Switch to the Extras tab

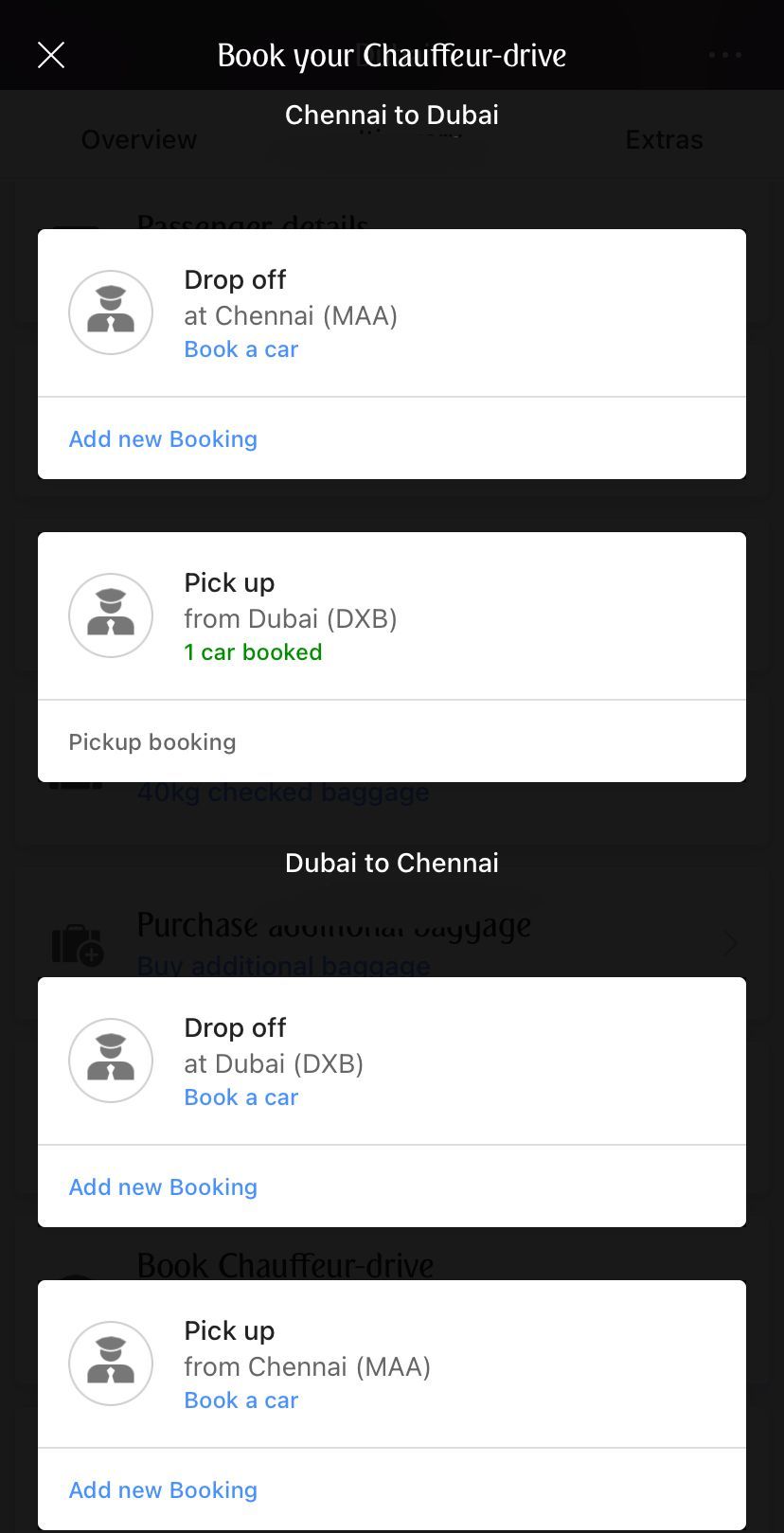click(x=664, y=139)
